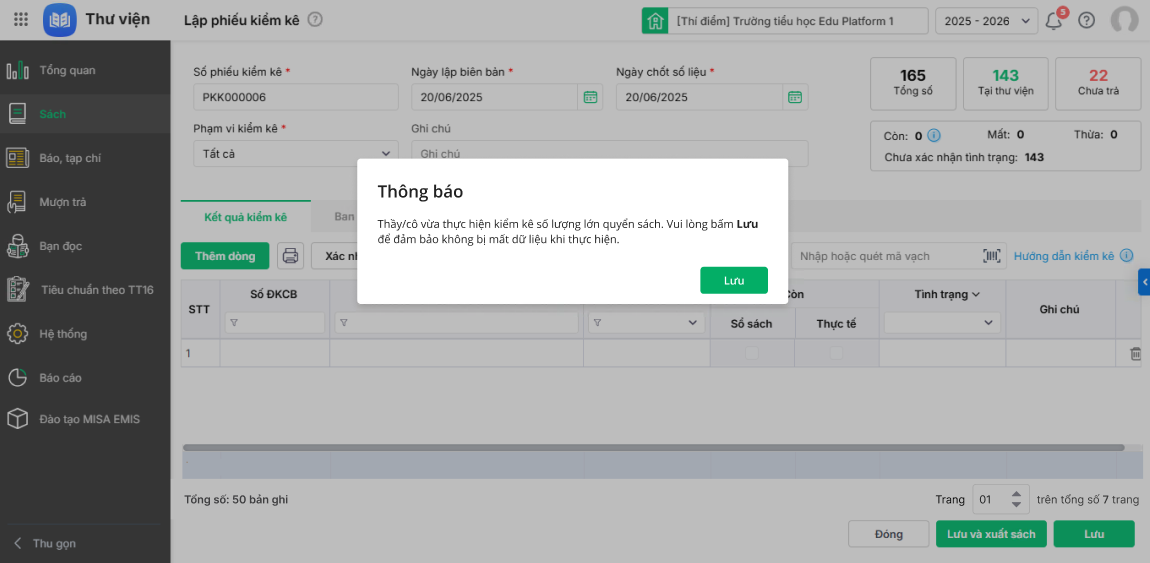The width and height of the screenshot is (1150, 563).
Task: Open calendar for Ngày lập biên bản
Action: [x=590, y=97]
